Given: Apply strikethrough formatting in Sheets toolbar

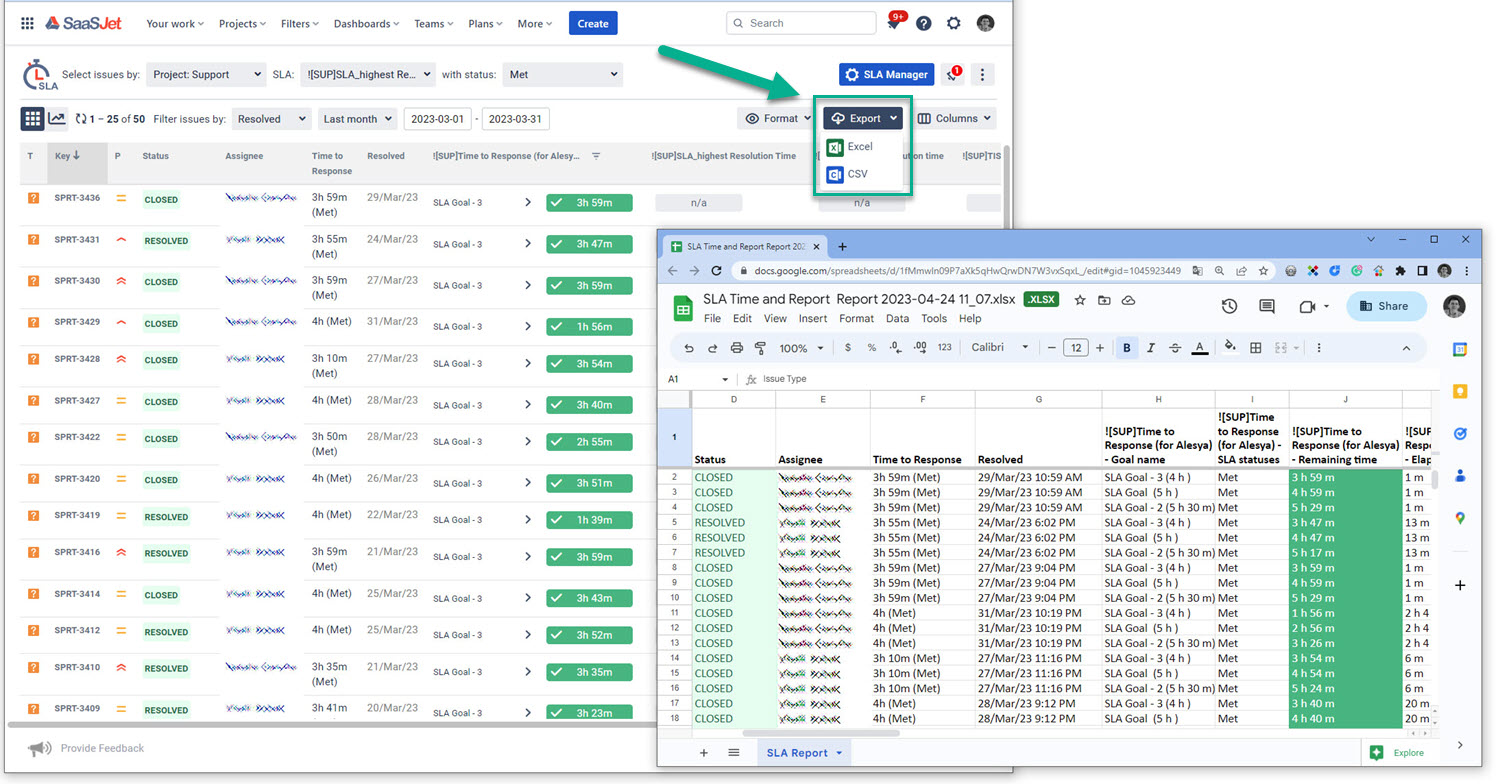Looking at the screenshot, I should click(1174, 347).
